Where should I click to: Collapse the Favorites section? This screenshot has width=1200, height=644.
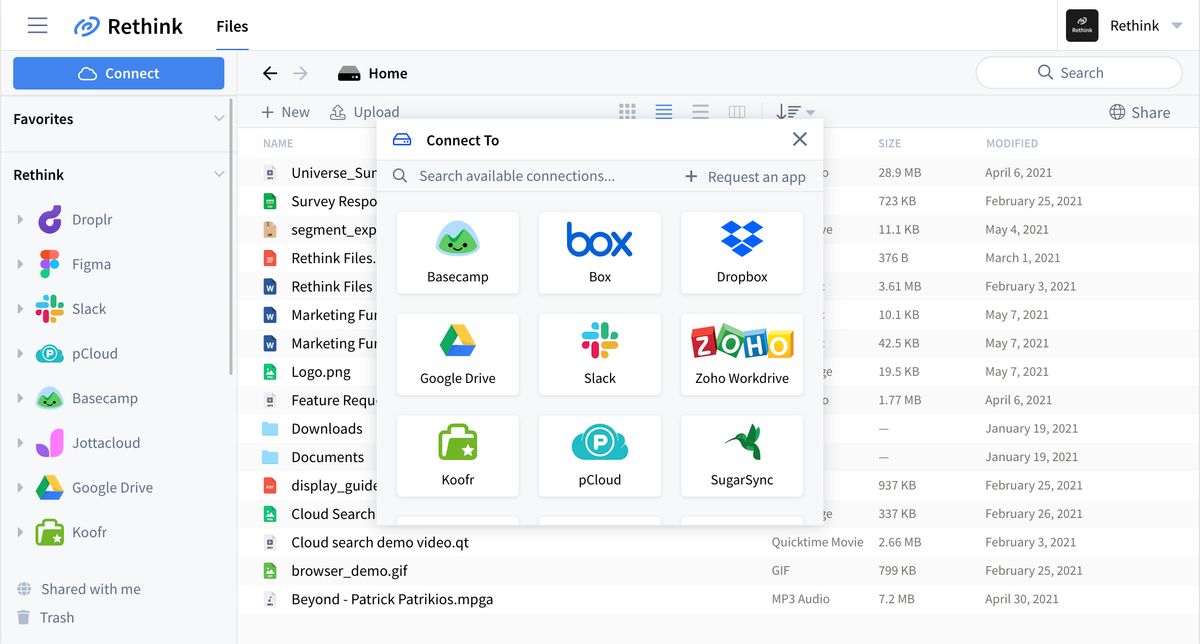(220, 118)
